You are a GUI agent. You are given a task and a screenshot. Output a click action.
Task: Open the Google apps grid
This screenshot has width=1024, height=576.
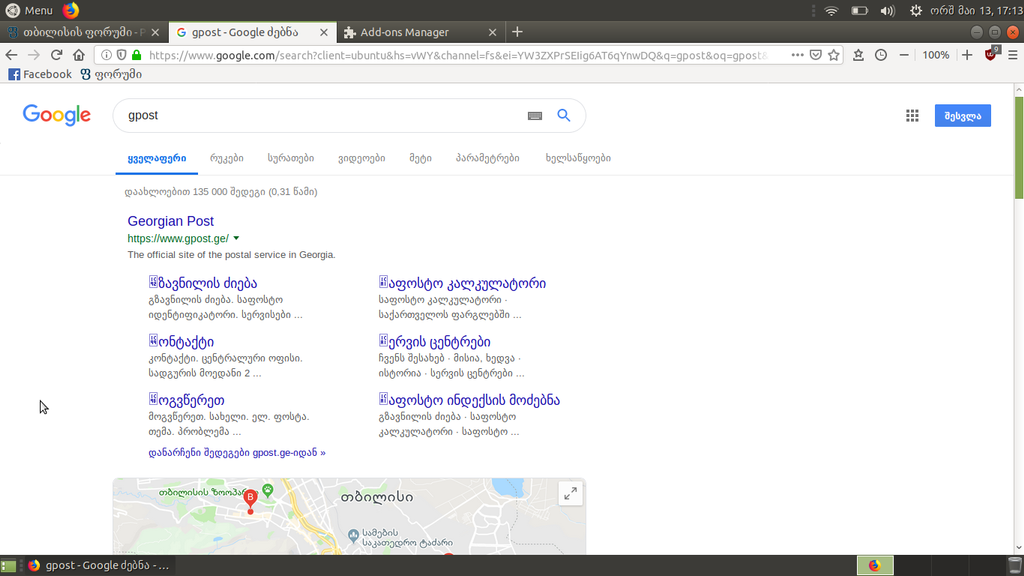pyautogui.click(x=912, y=116)
